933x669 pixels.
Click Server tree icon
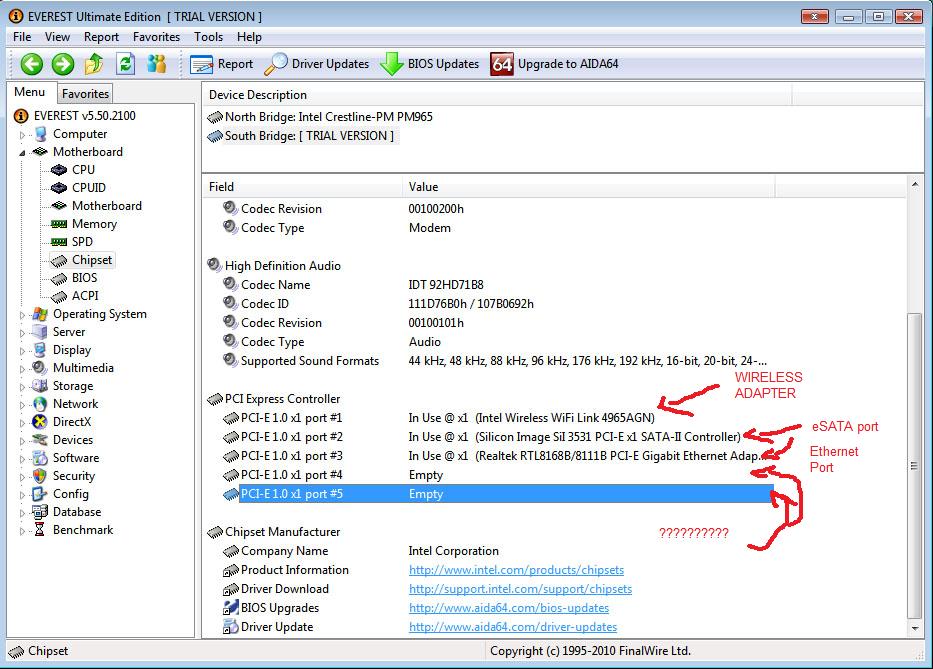tap(40, 332)
